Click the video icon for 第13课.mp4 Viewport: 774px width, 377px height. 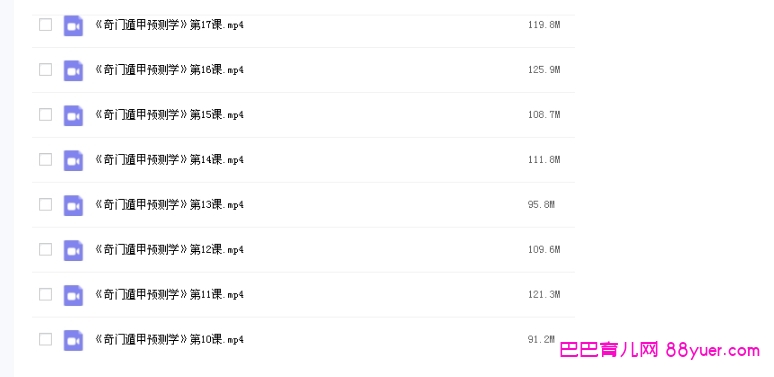point(73,205)
